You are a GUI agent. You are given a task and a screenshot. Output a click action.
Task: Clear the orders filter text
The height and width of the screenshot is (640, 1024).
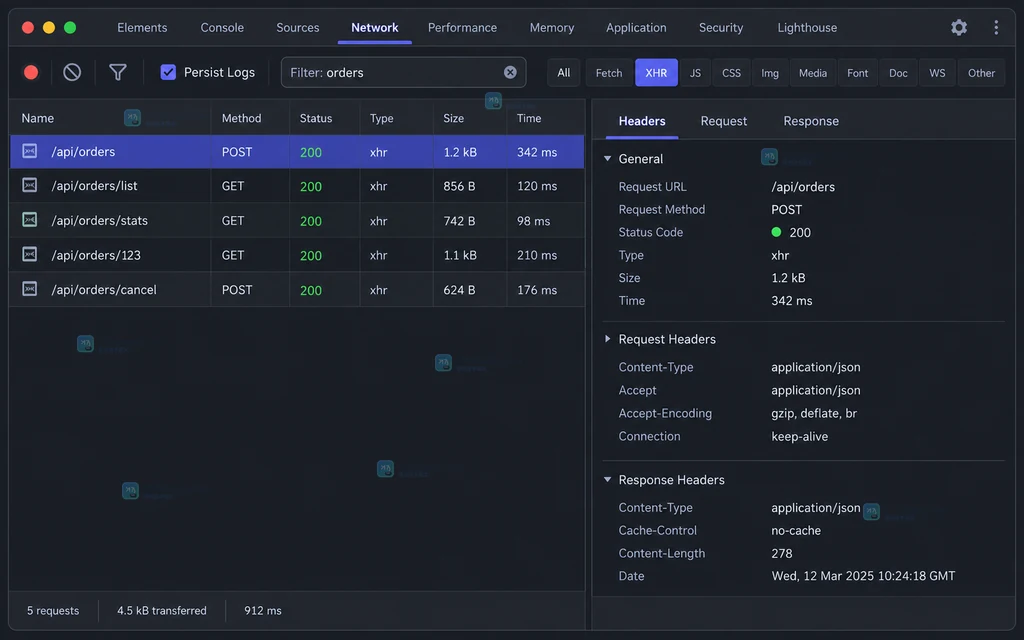pyautogui.click(x=510, y=72)
